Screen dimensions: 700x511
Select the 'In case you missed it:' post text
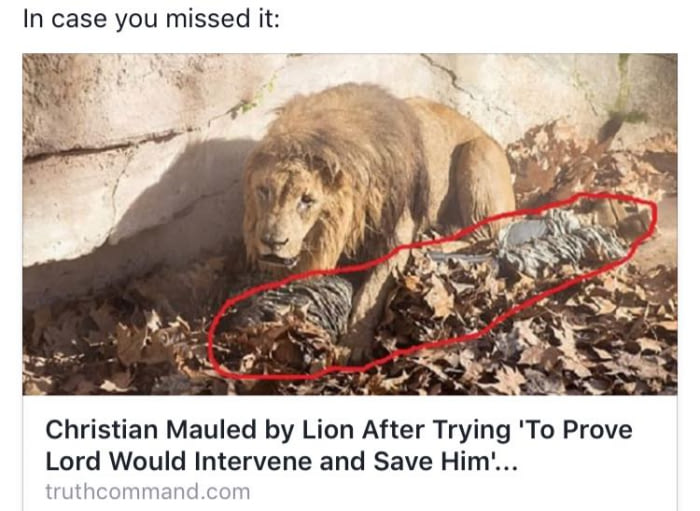pyautogui.click(x=151, y=20)
